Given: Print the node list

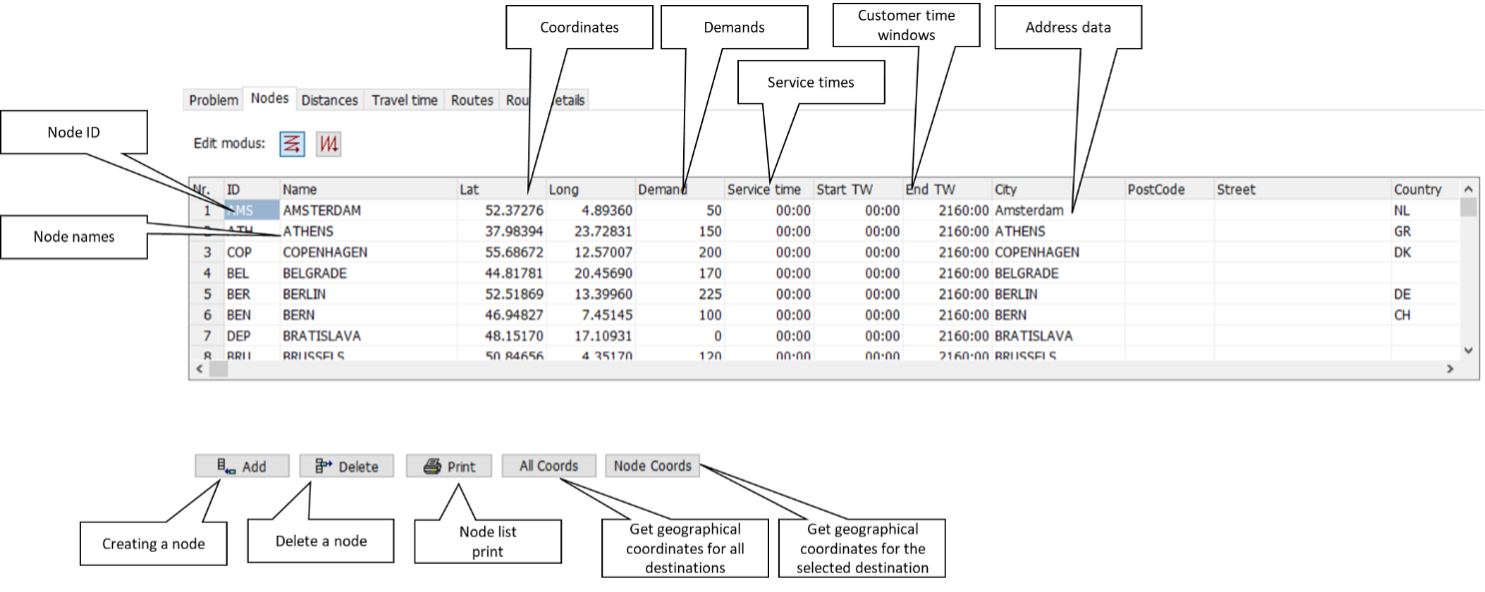Looking at the screenshot, I should click(x=449, y=466).
